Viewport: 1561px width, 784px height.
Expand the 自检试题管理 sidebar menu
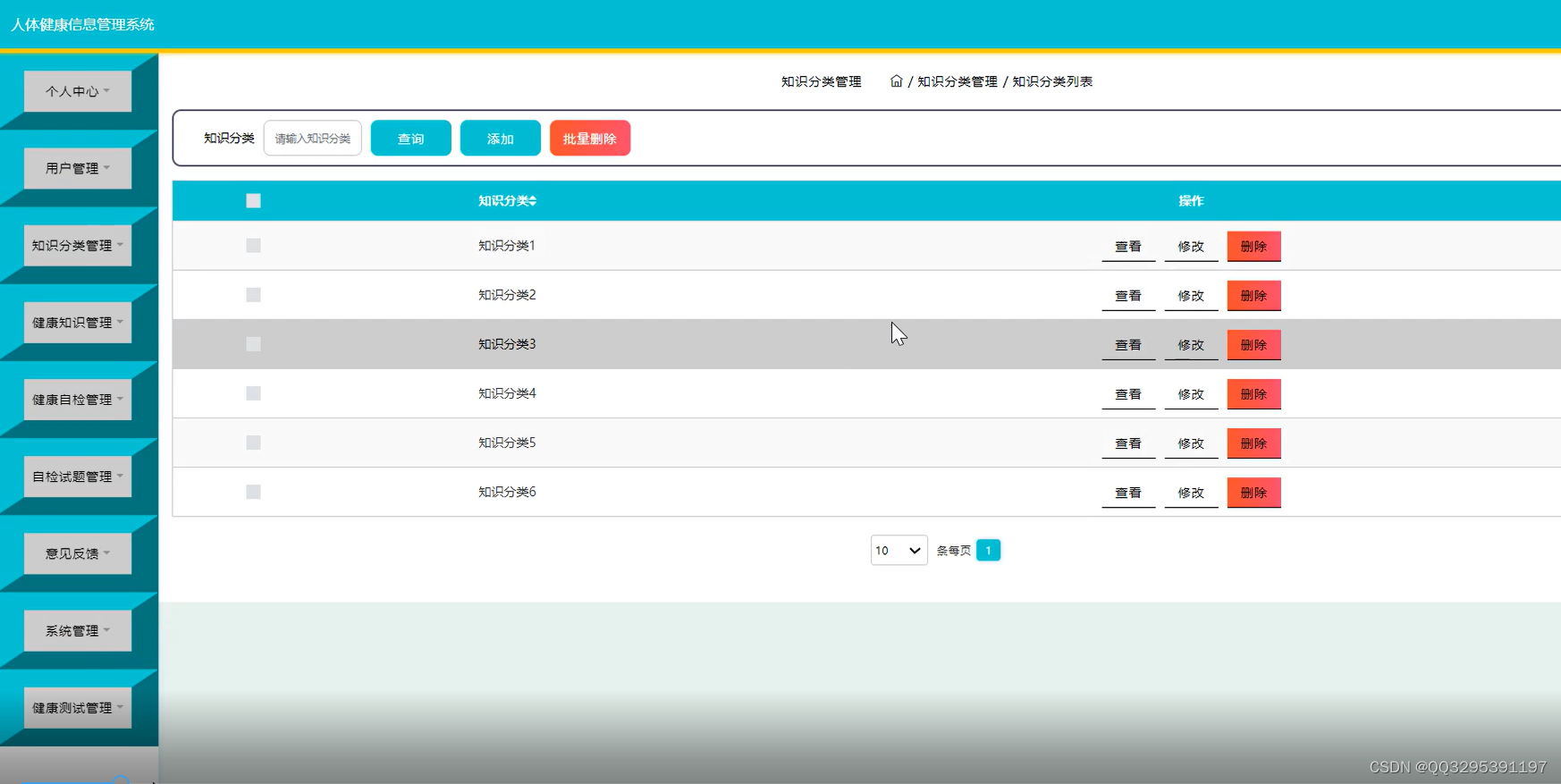pyautogui.click(x=78, y=476)
